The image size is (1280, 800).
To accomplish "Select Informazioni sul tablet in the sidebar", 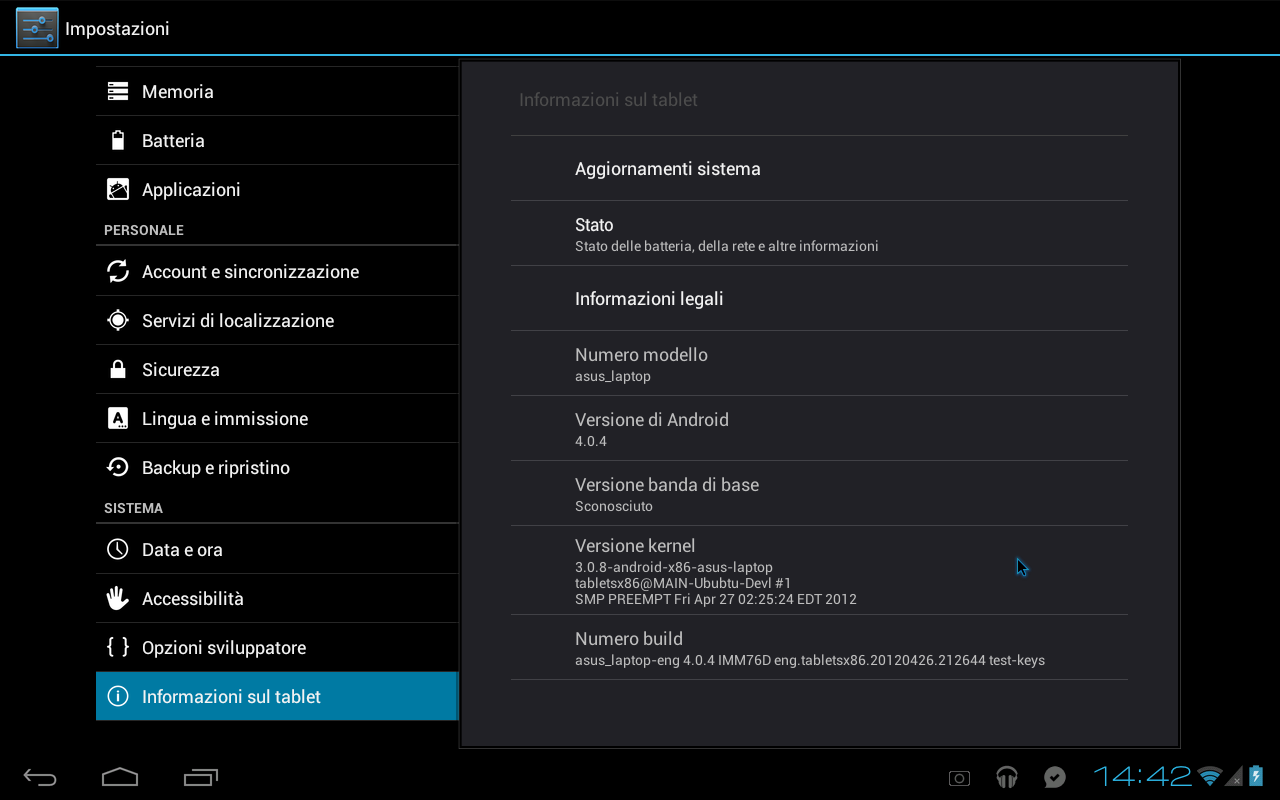I will (230, 696).
